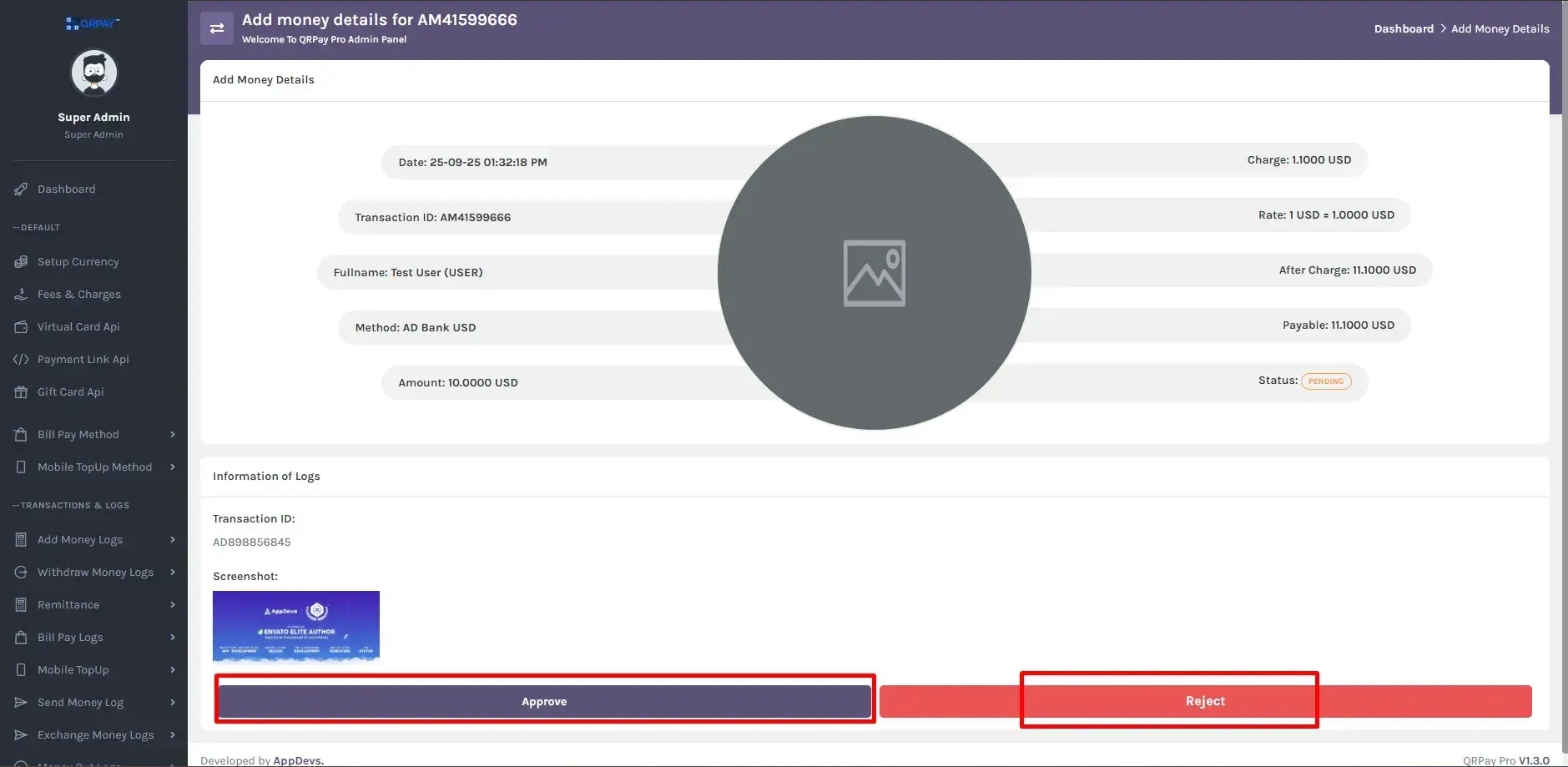The image size is (1568, 767).
Task: Click the 'Transaction ID: AM41599666' field
Action: 534,217
